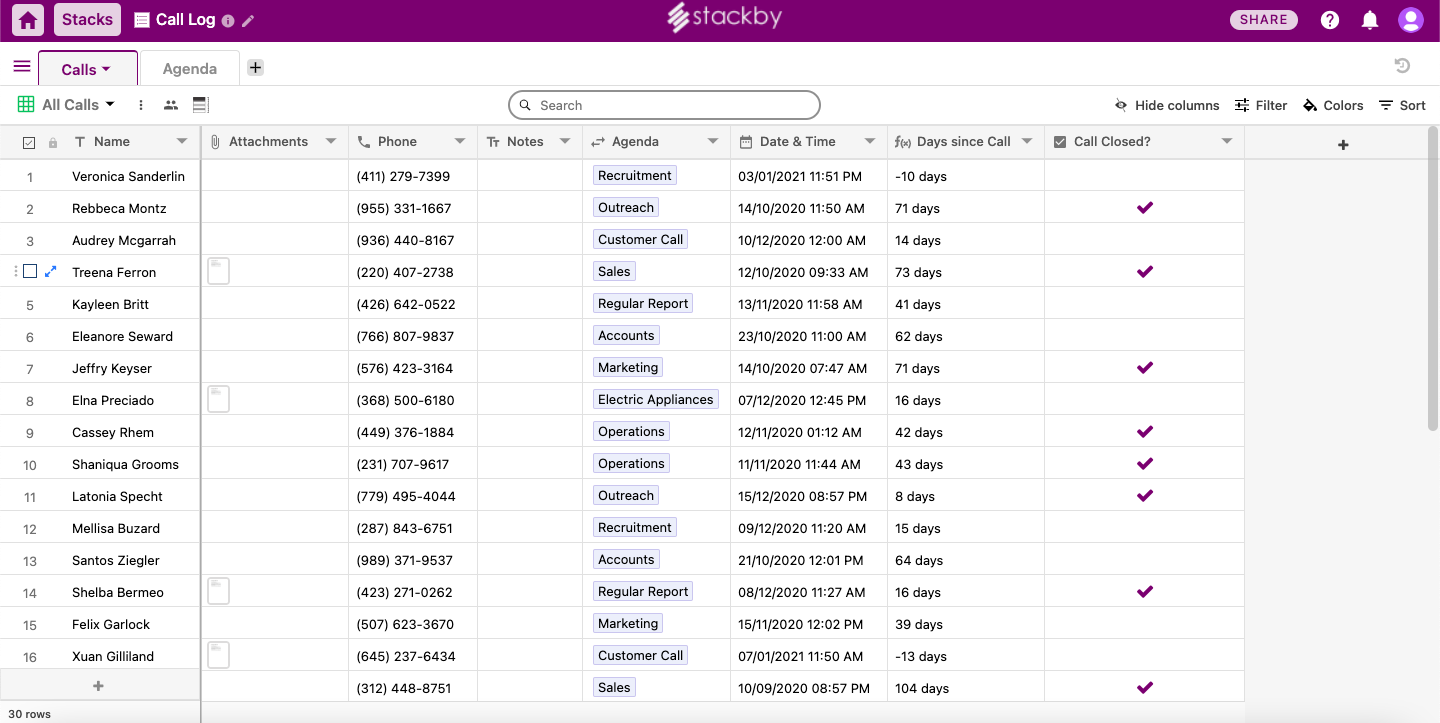
Task: Open Shelba Bermeo's attachment thumbnail
Action: [x=218, y=591]
